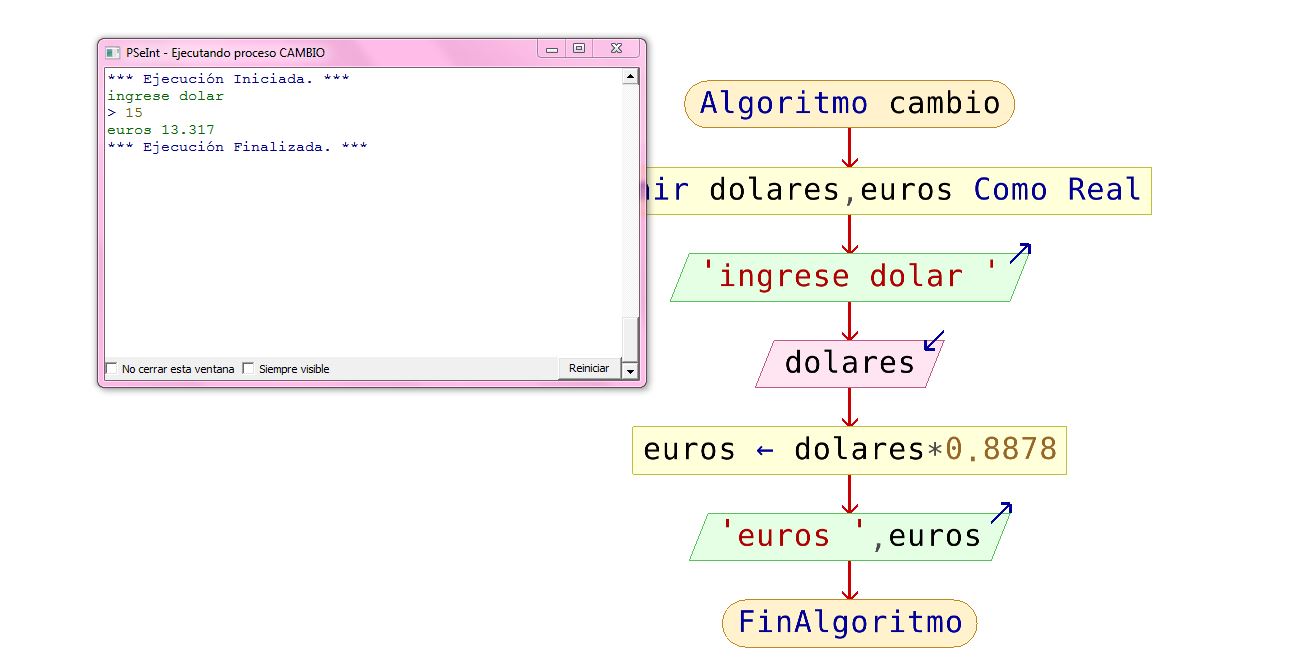Click the scrollbar down arrow in the console
The image size is (1305, 659).
tap(631, 371)
